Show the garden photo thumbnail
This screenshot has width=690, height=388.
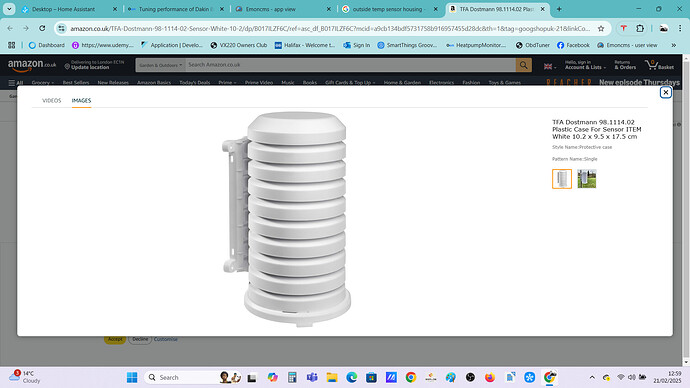pyautogui.click(x=587, y=179)
